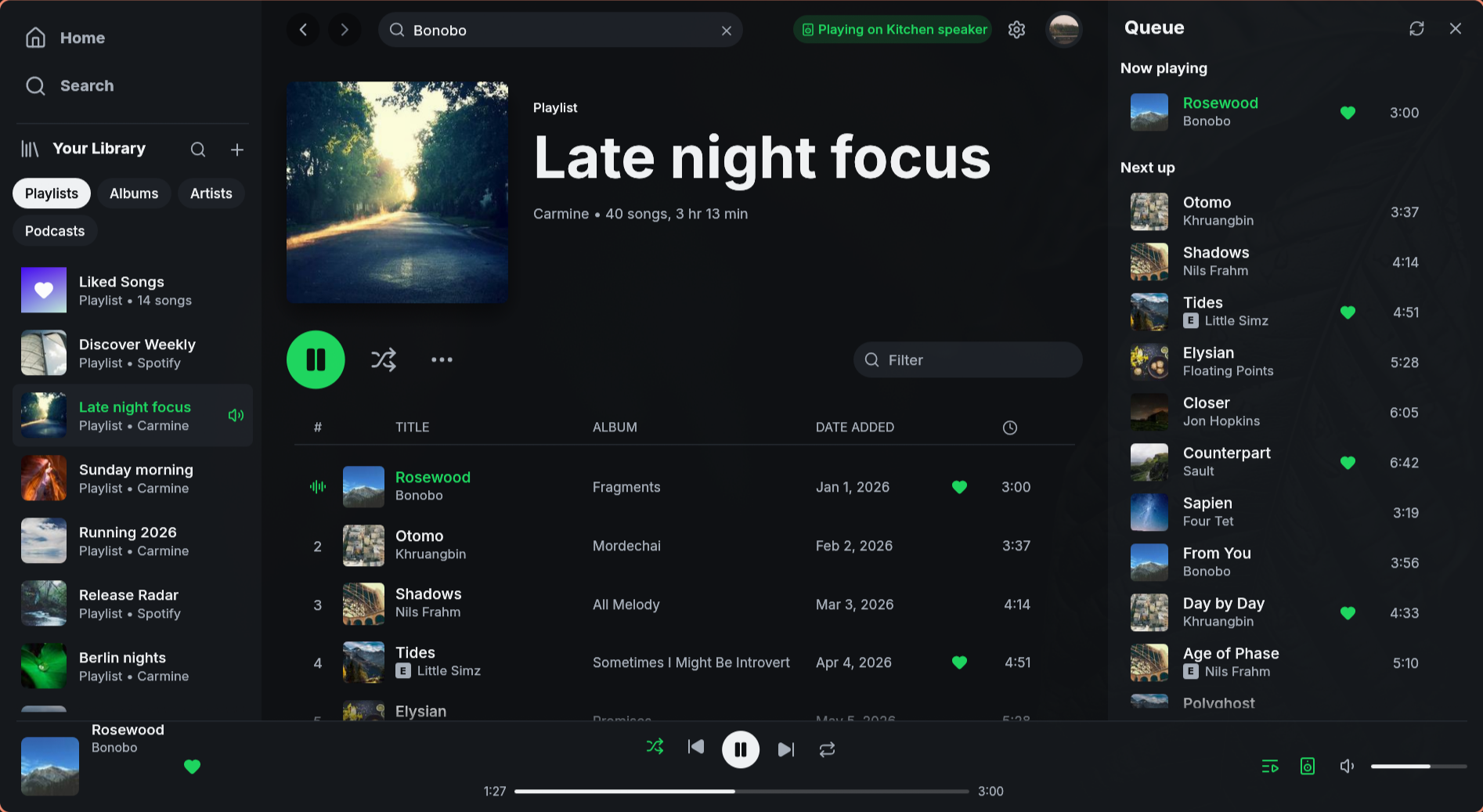The width and height of the screenshot is (1483, 812).
Task: Open Sunday morning playlist
Action: 133,478
